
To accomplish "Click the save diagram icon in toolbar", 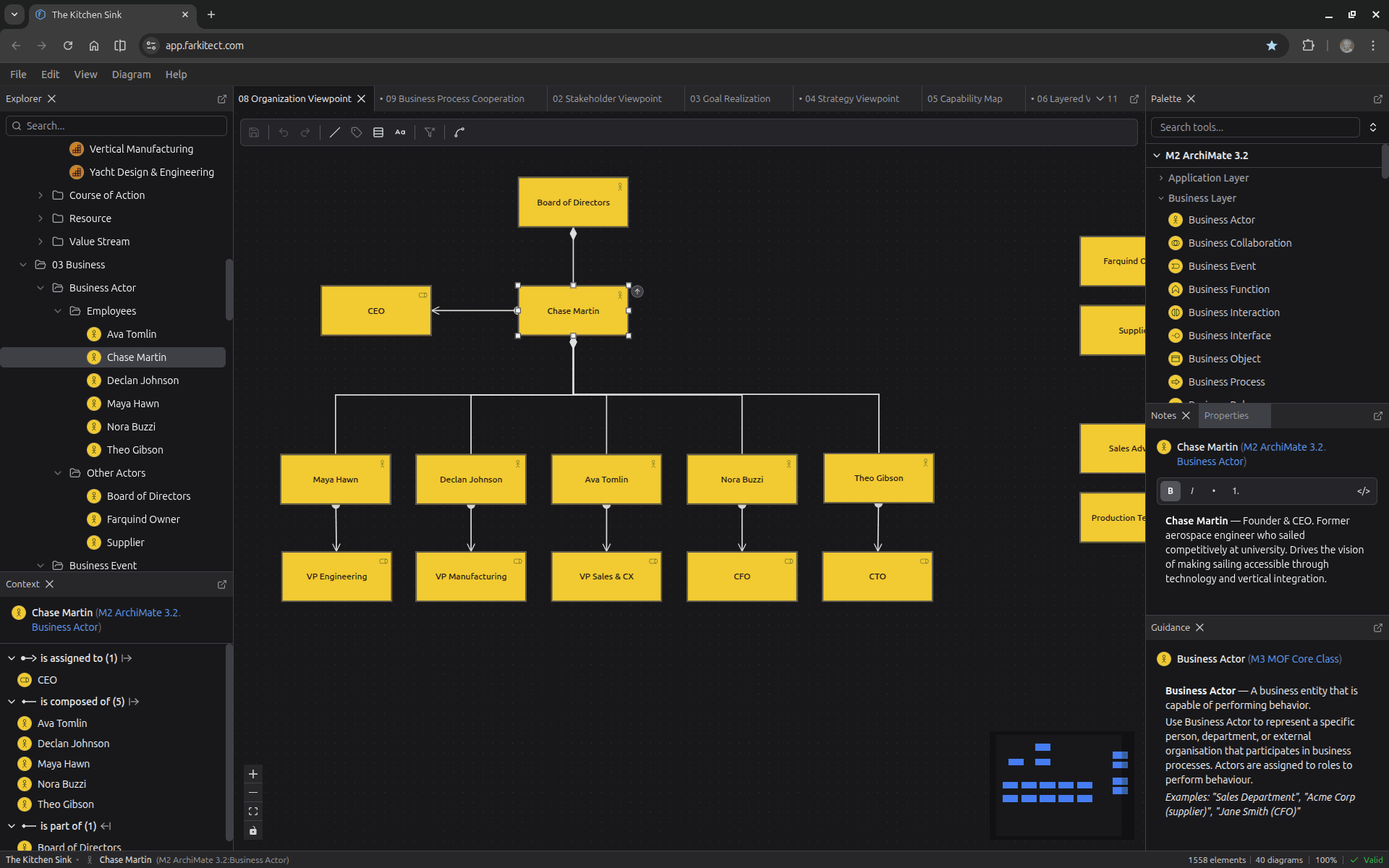I will (x=254, y=132).
